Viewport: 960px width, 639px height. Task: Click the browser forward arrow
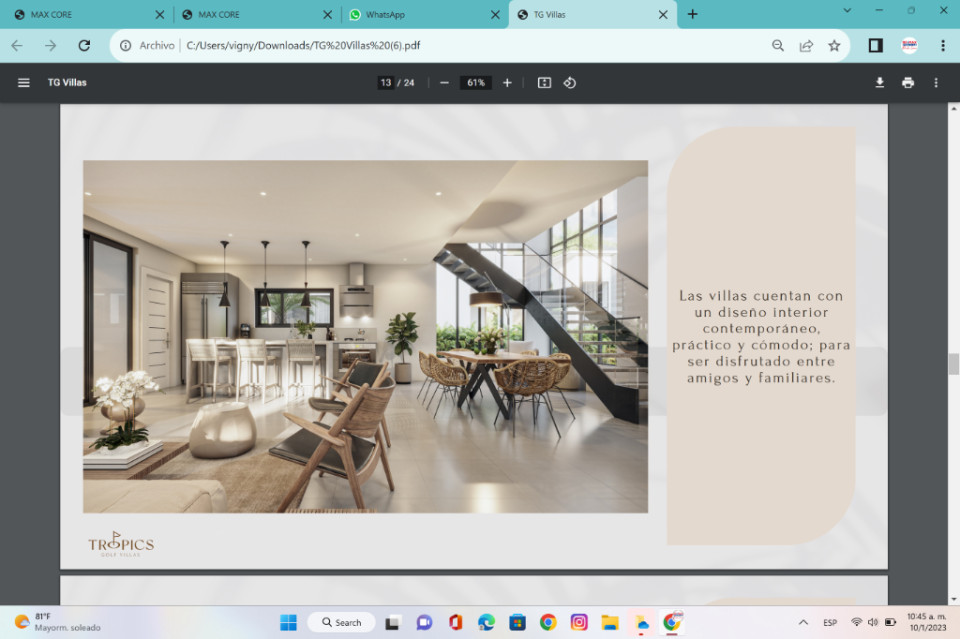(50, 45)
